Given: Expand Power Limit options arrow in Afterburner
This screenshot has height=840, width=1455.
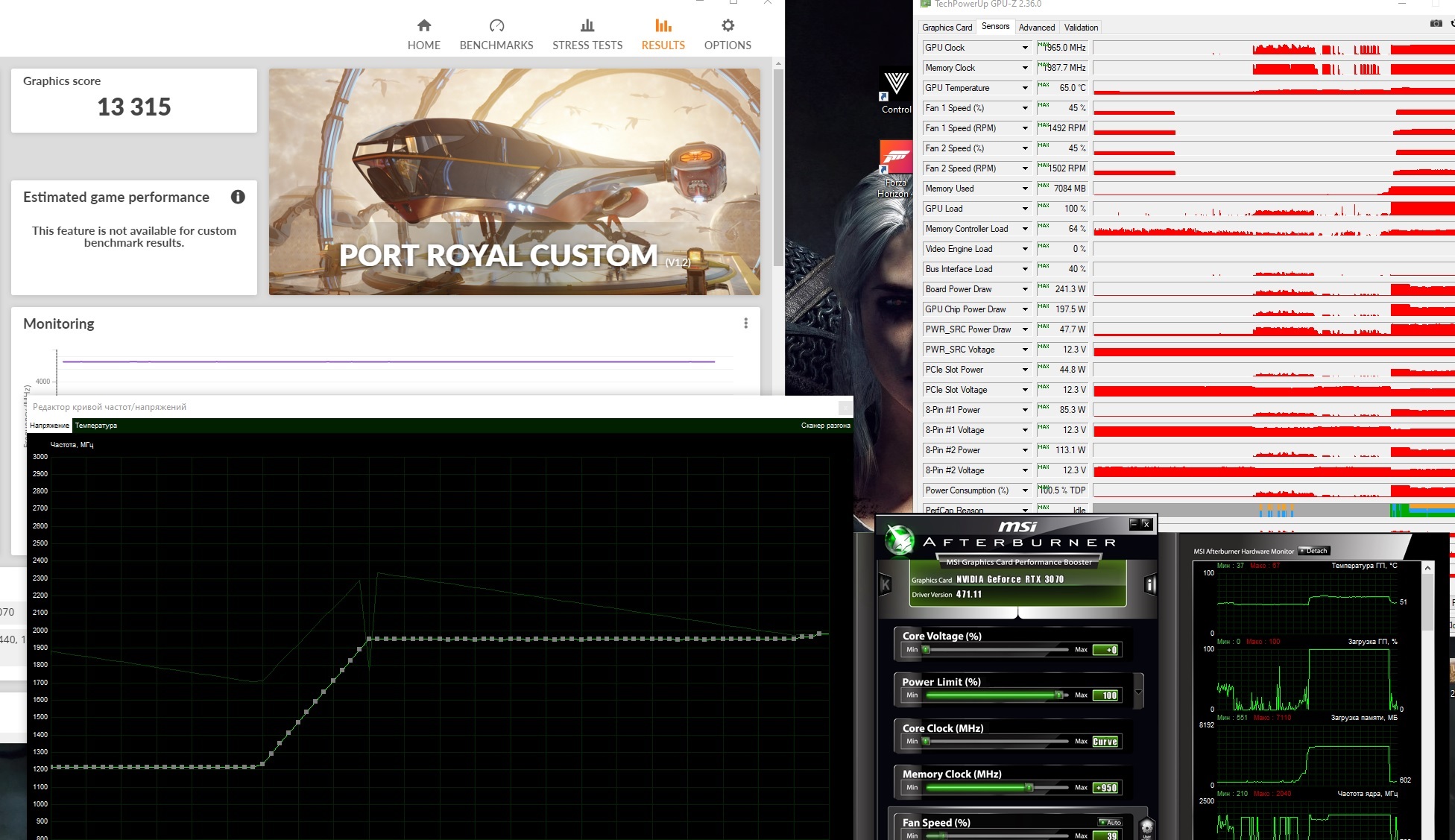Looking at the screenshot, I should click(1138, 692).
